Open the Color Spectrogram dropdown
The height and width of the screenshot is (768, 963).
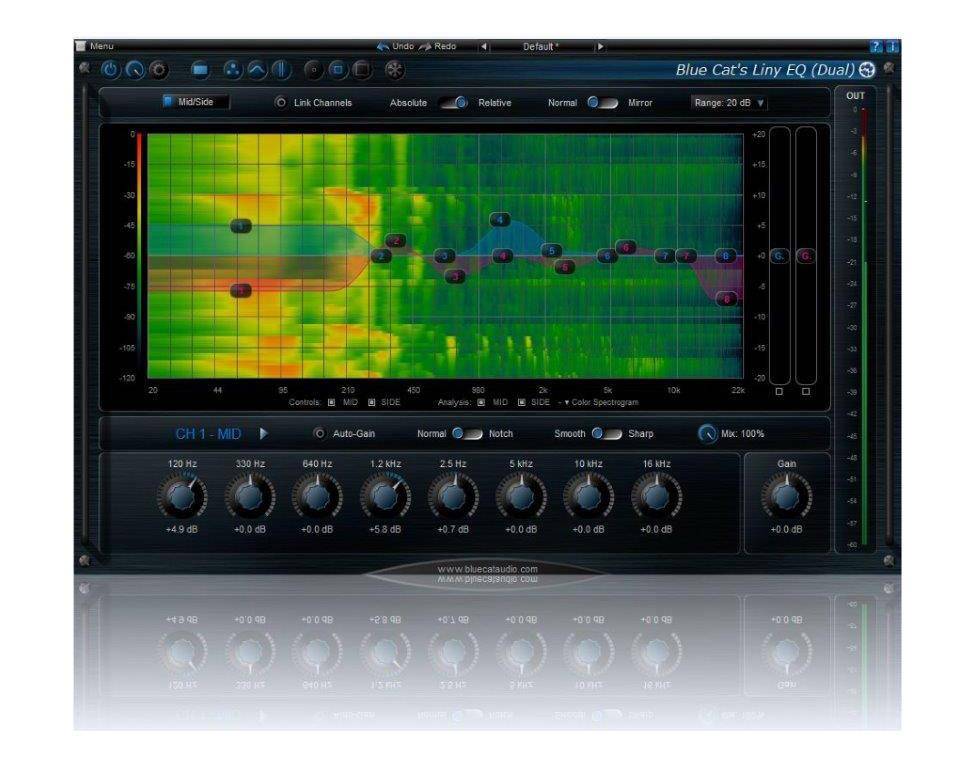pyautogui.click(x=601, y=402)
